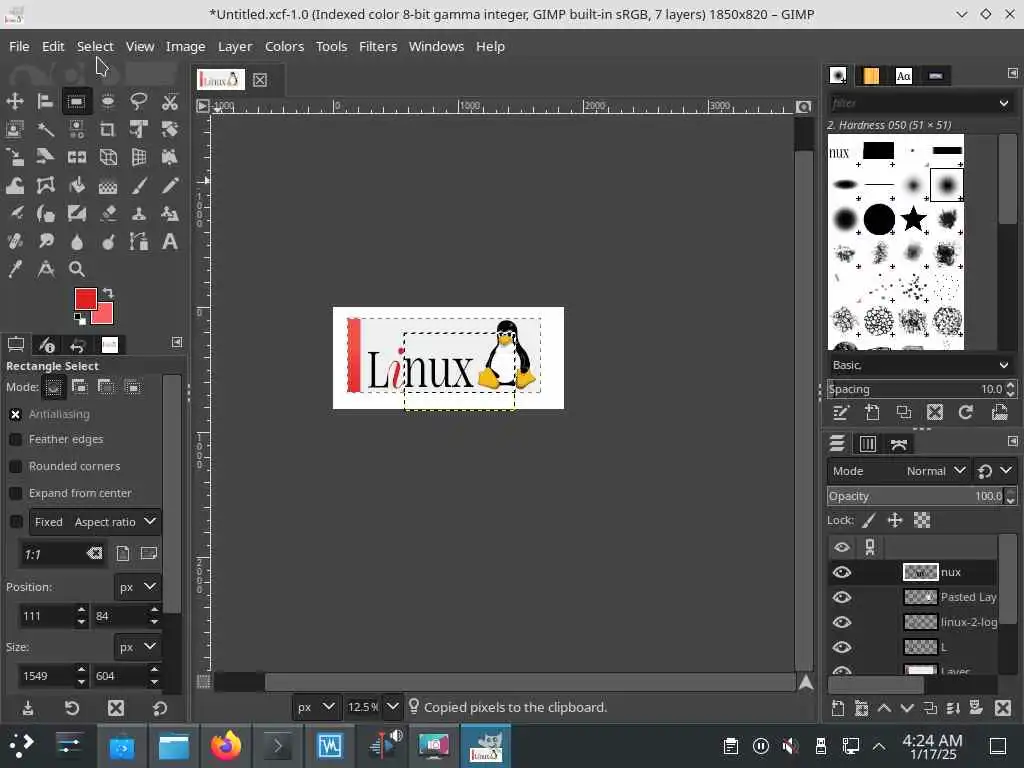Select the Paintbrush tool
Screen dimensions: 1024x768
click(138, 185)
